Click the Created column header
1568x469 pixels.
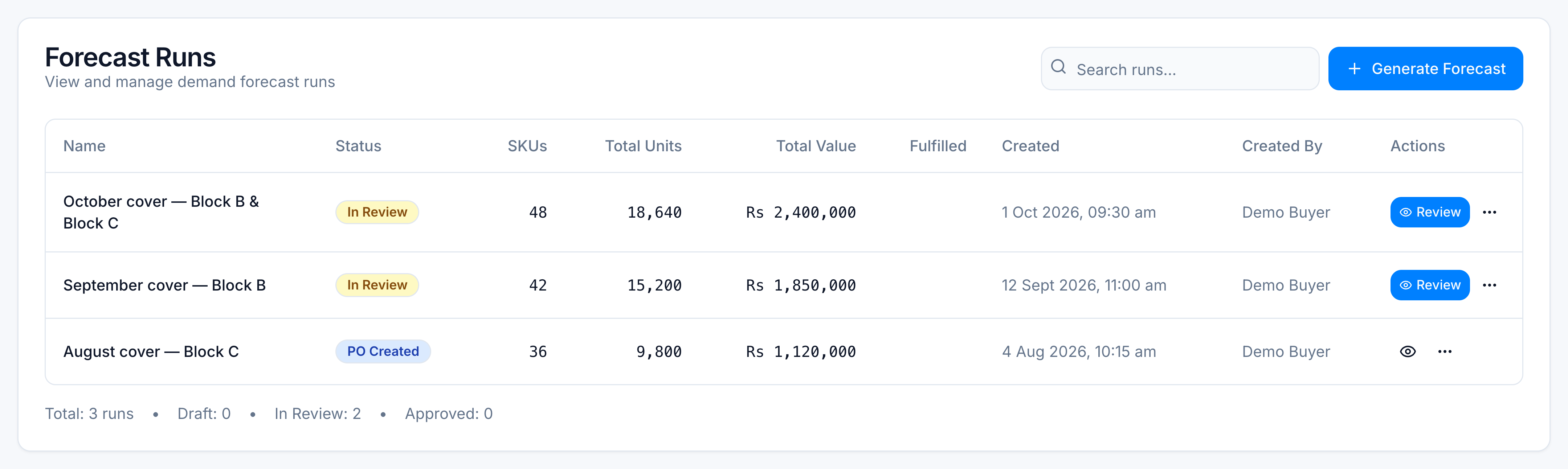(1030, 146)
